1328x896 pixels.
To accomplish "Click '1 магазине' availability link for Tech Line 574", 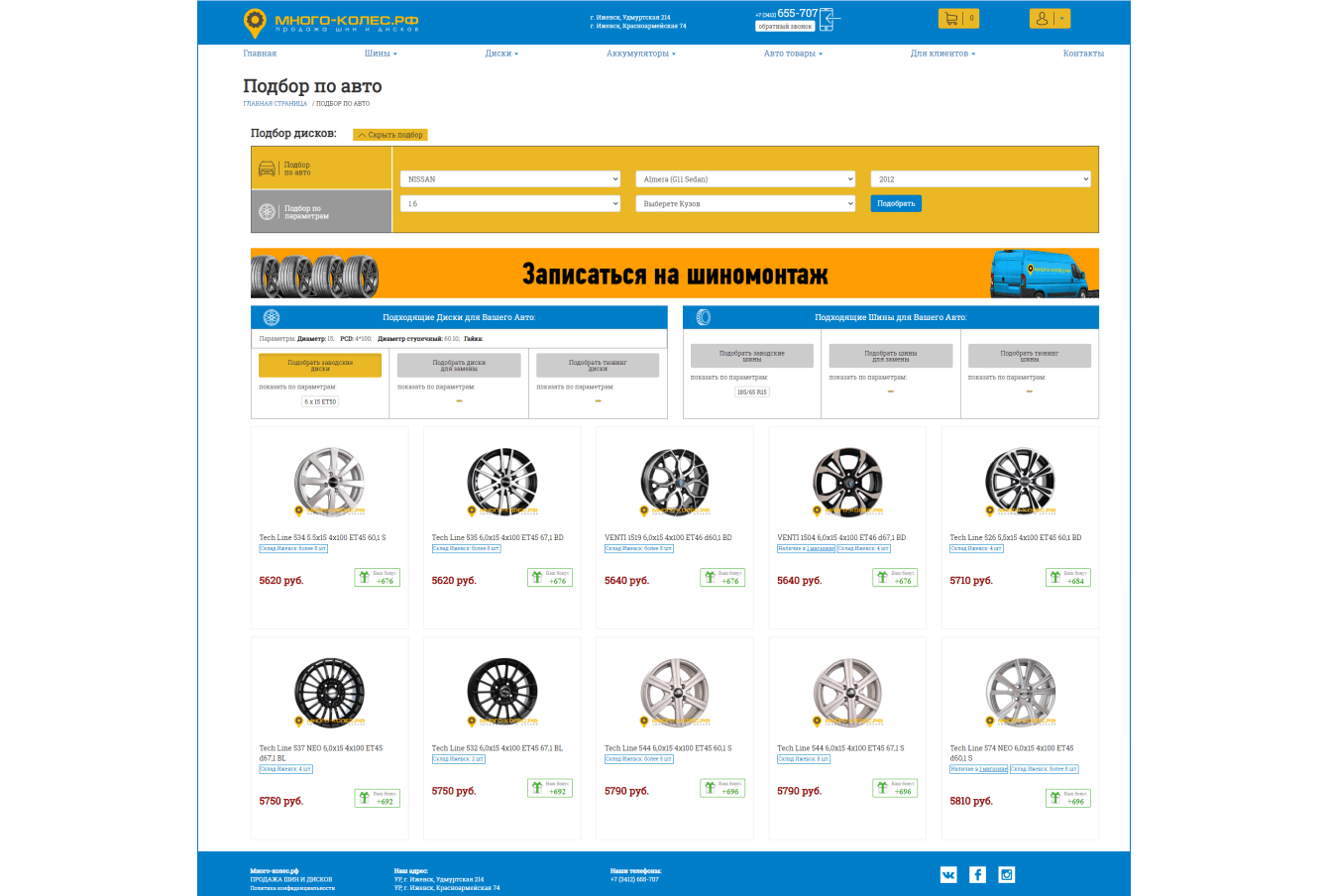I will click(993, 769).
